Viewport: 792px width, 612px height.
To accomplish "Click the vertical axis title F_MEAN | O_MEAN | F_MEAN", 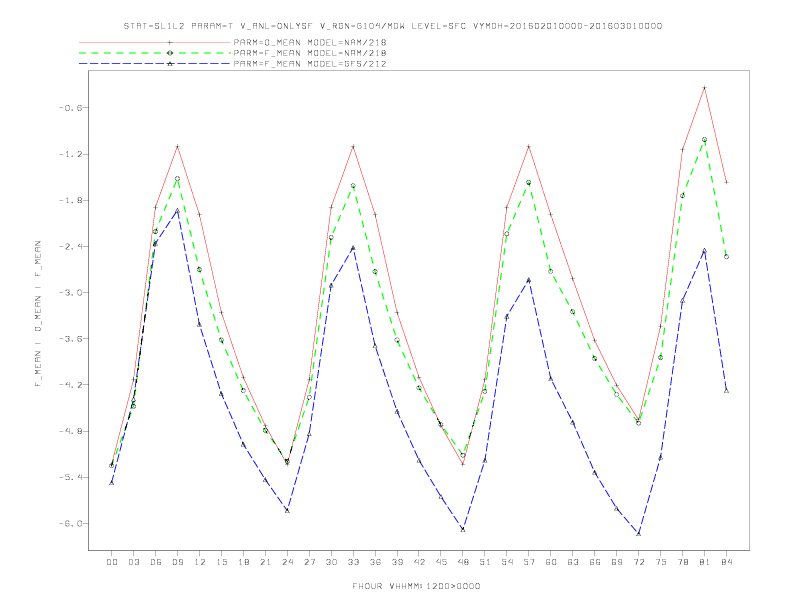I will (38, 314).
